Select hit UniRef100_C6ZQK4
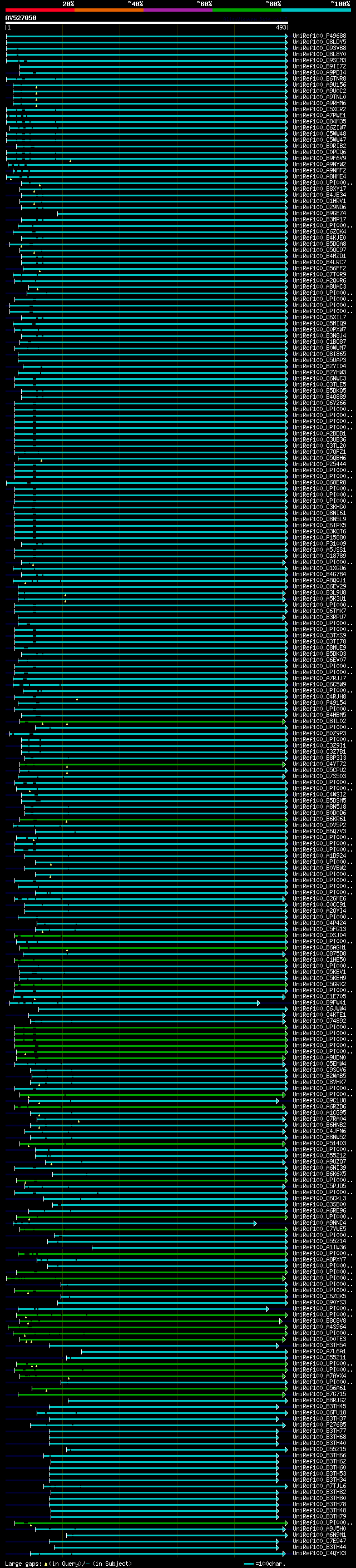356x1568 pixels. pyautogui.click(x=319, y=231)
